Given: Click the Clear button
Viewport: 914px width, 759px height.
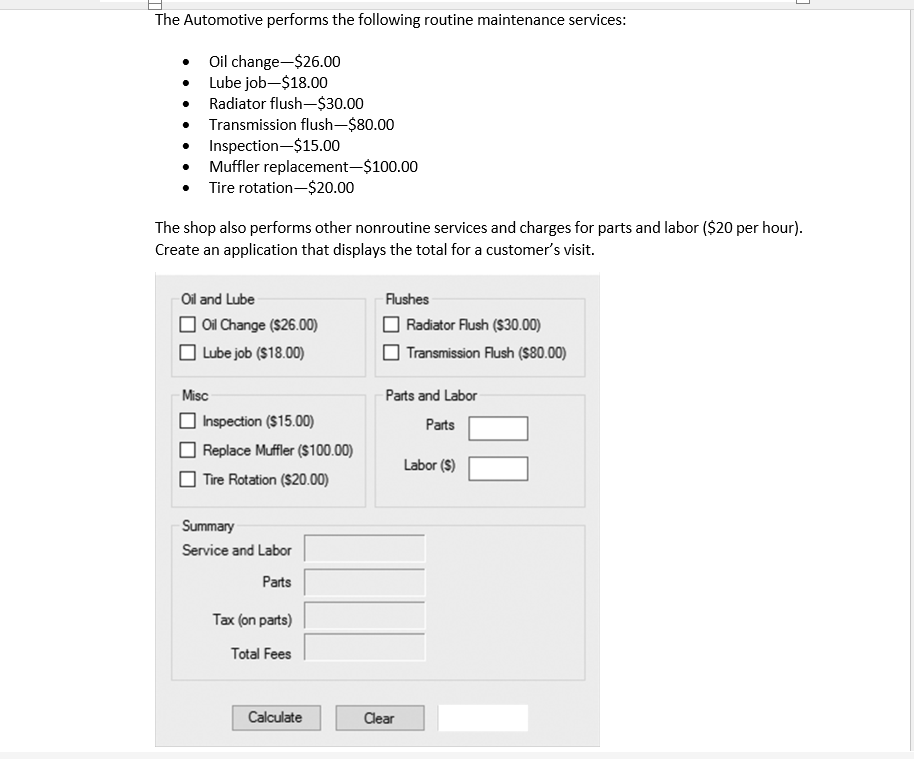Looking at the screenshot, I should coord(379,718).
